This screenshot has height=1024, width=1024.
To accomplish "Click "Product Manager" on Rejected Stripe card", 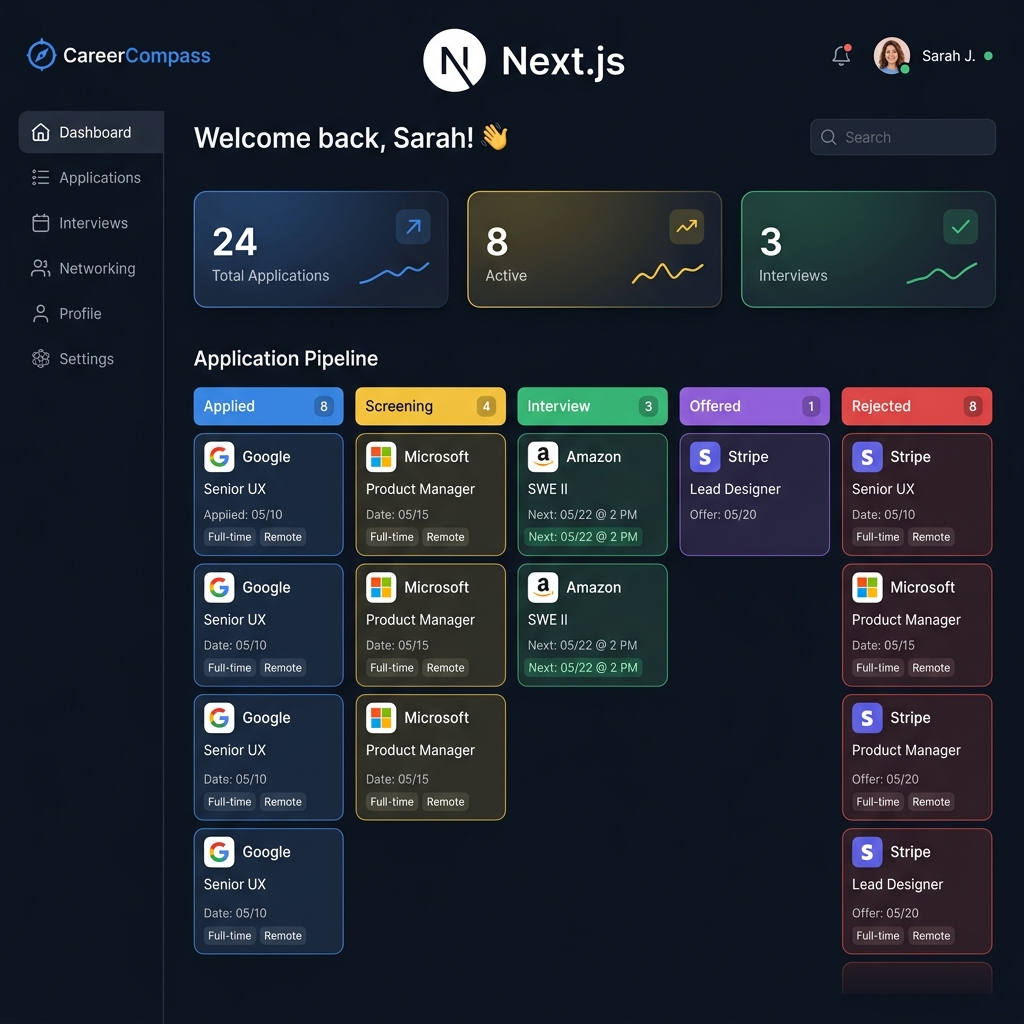I will (x=906, y=750).
